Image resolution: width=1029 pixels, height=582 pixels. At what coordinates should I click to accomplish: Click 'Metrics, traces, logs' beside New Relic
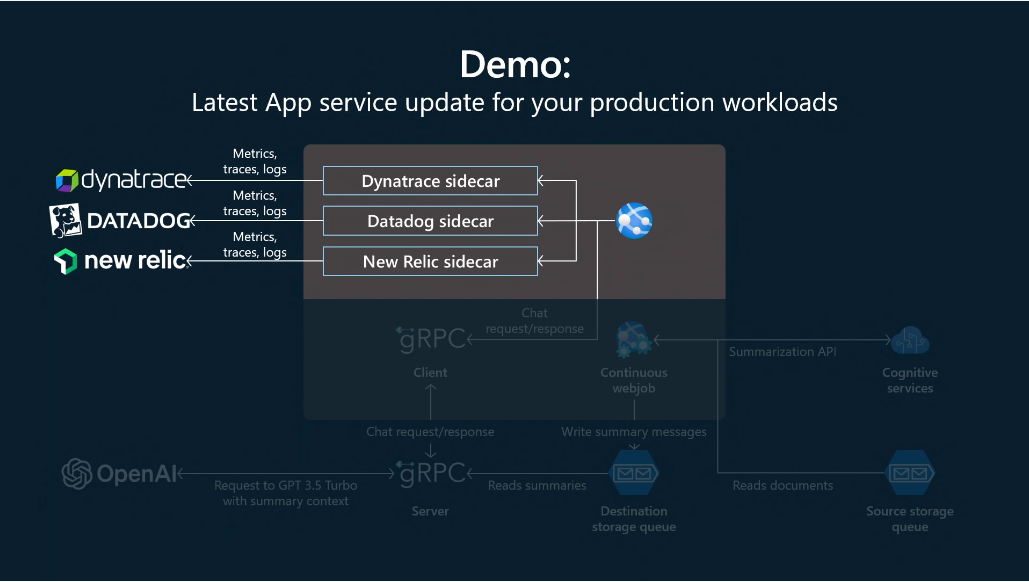coord(255,245)
